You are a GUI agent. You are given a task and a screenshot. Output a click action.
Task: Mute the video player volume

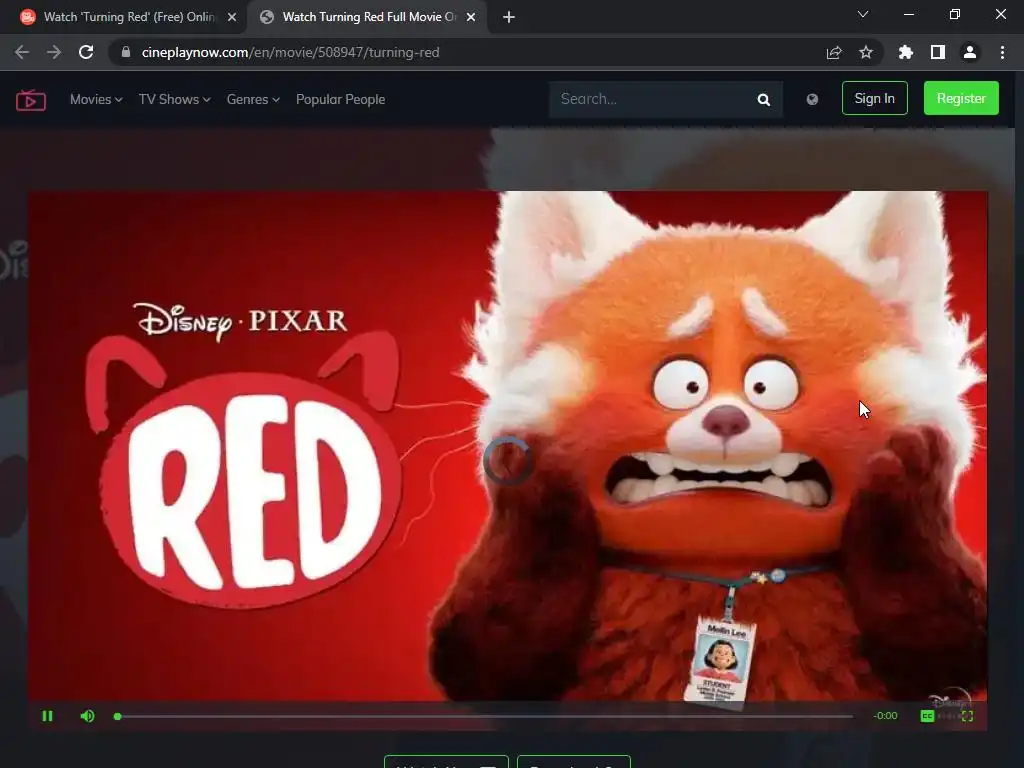tap(87, 716)
